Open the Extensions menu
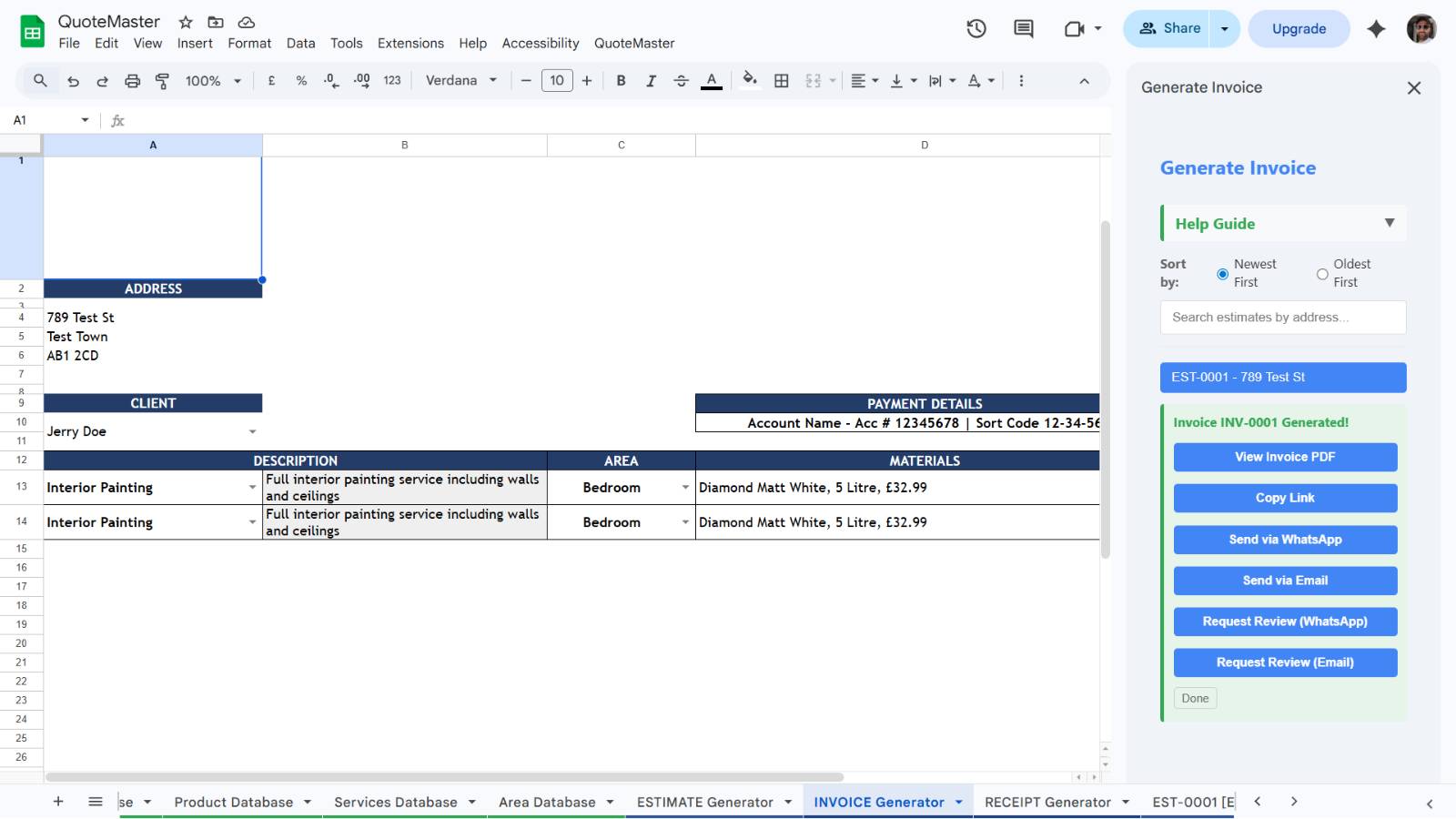1456x819 pixels. pyautogui.click(x=410, y=43)
